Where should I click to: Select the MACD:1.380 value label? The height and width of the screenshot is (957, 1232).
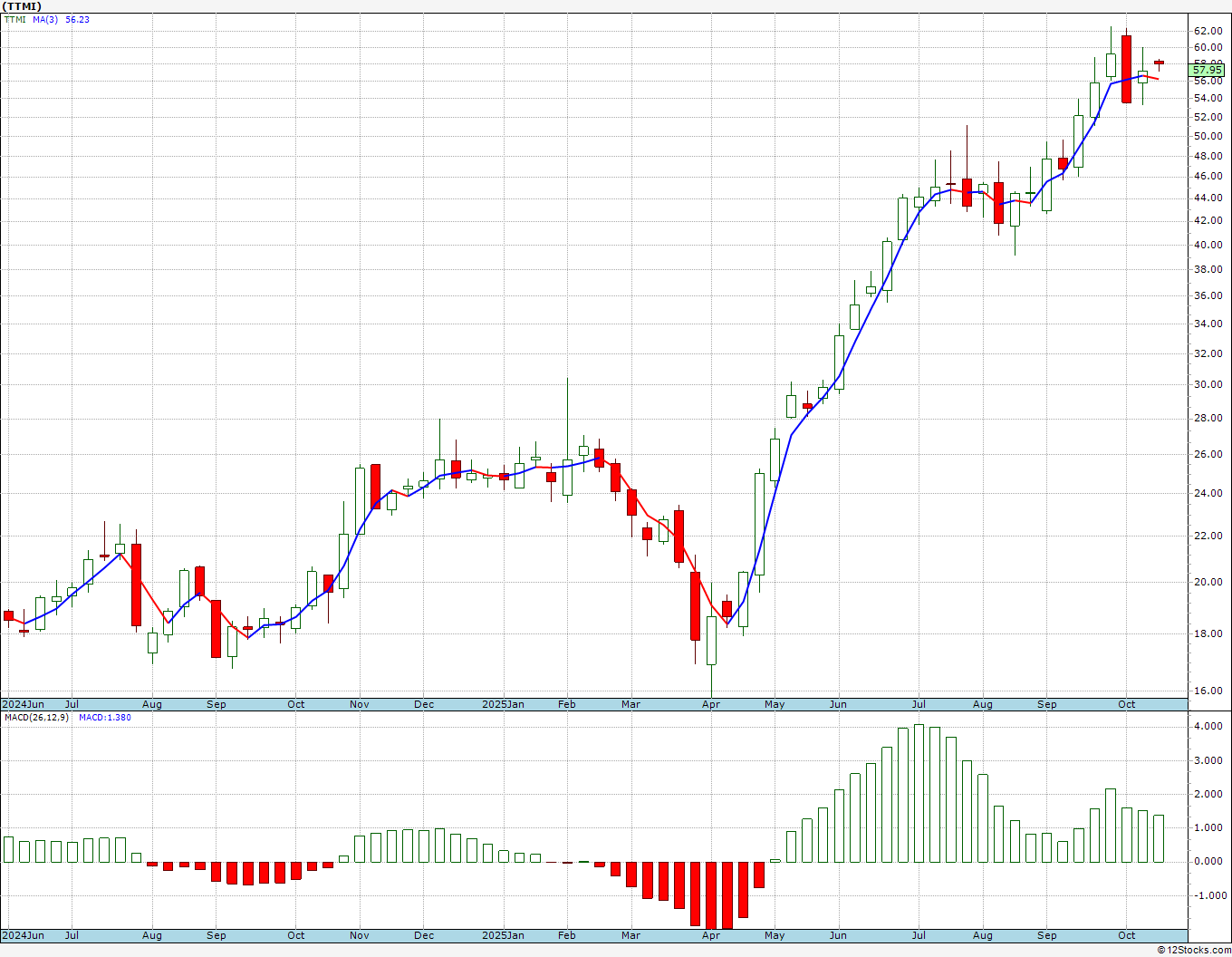pyautogui.click(x=105, y=718)
